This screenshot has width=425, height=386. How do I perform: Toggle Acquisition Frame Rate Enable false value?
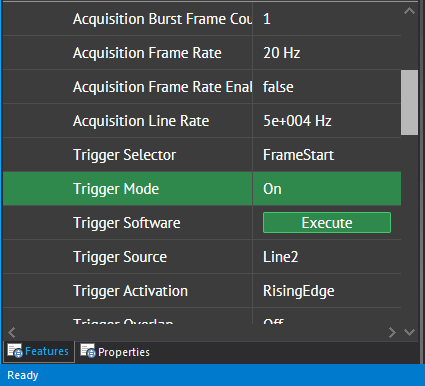[x=327, y=87]
